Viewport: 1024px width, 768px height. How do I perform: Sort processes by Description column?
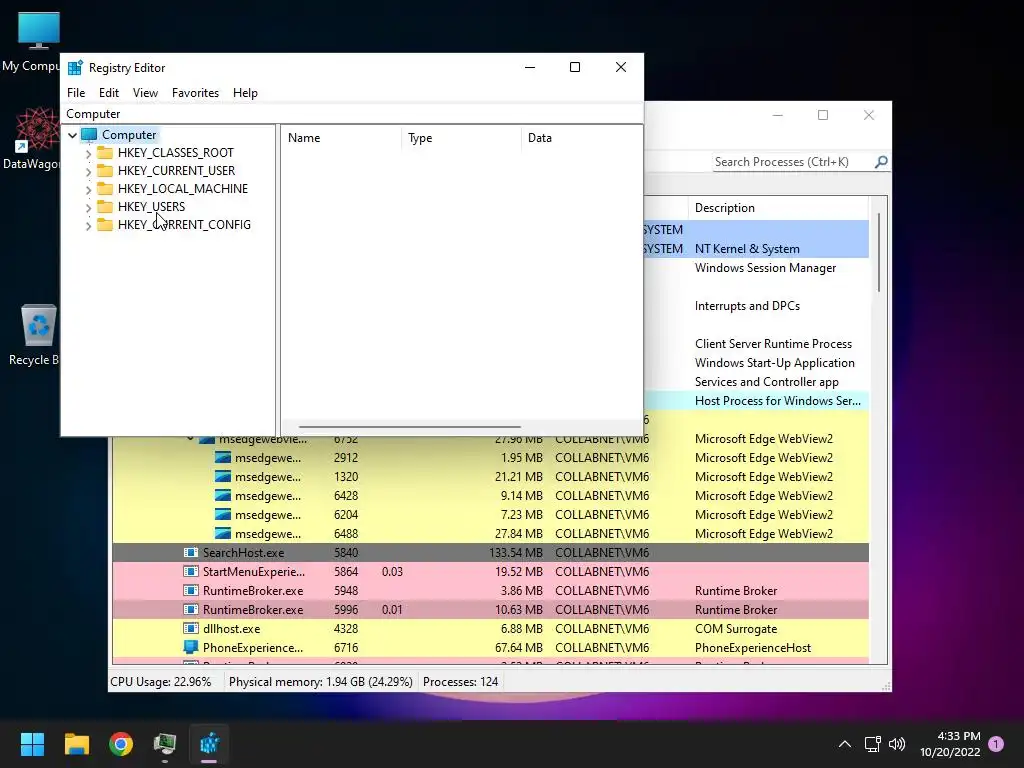click(x=777, y=208)
